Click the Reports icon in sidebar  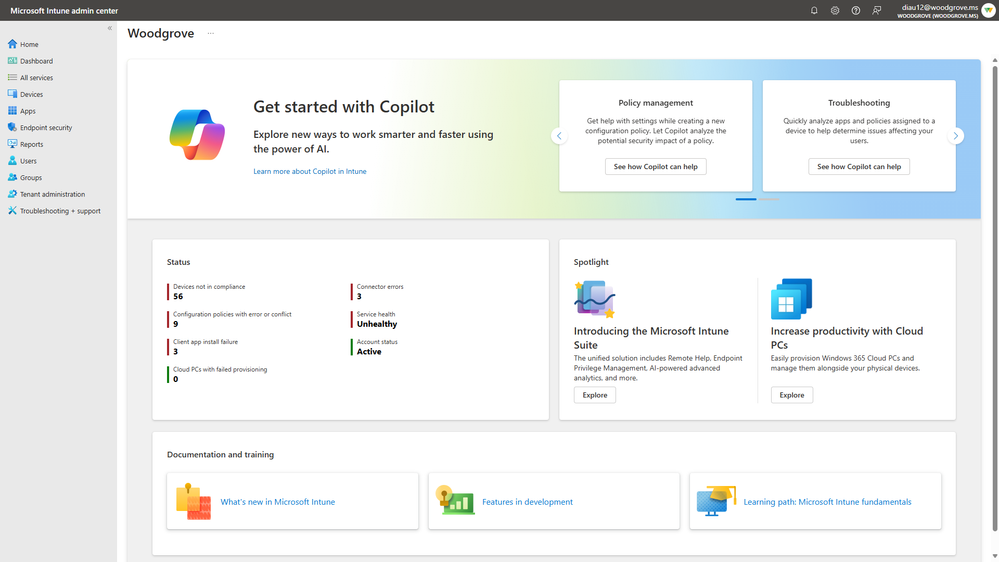tap(12, 144)
